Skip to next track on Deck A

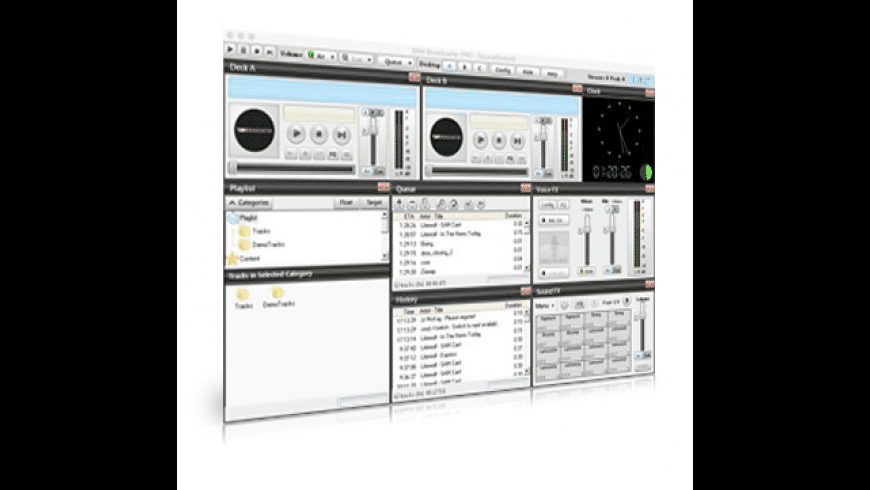click(x=341, y=135)
